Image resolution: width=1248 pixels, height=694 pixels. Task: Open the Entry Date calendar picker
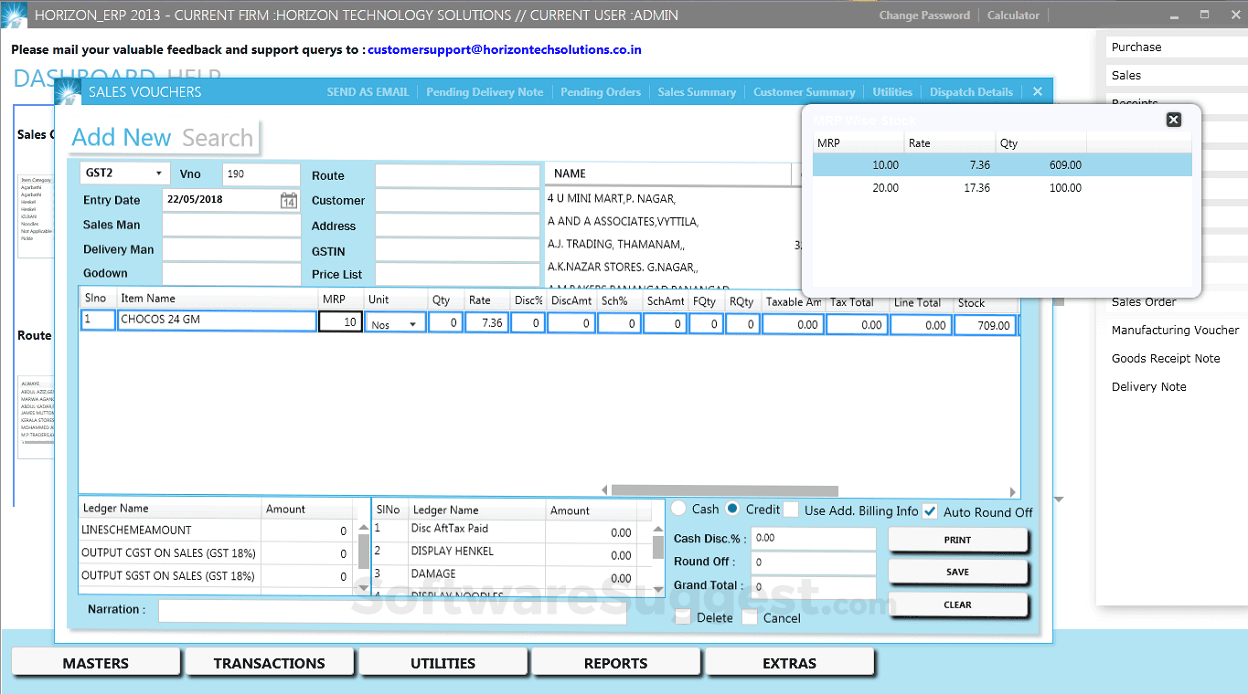tap(290, 199)
